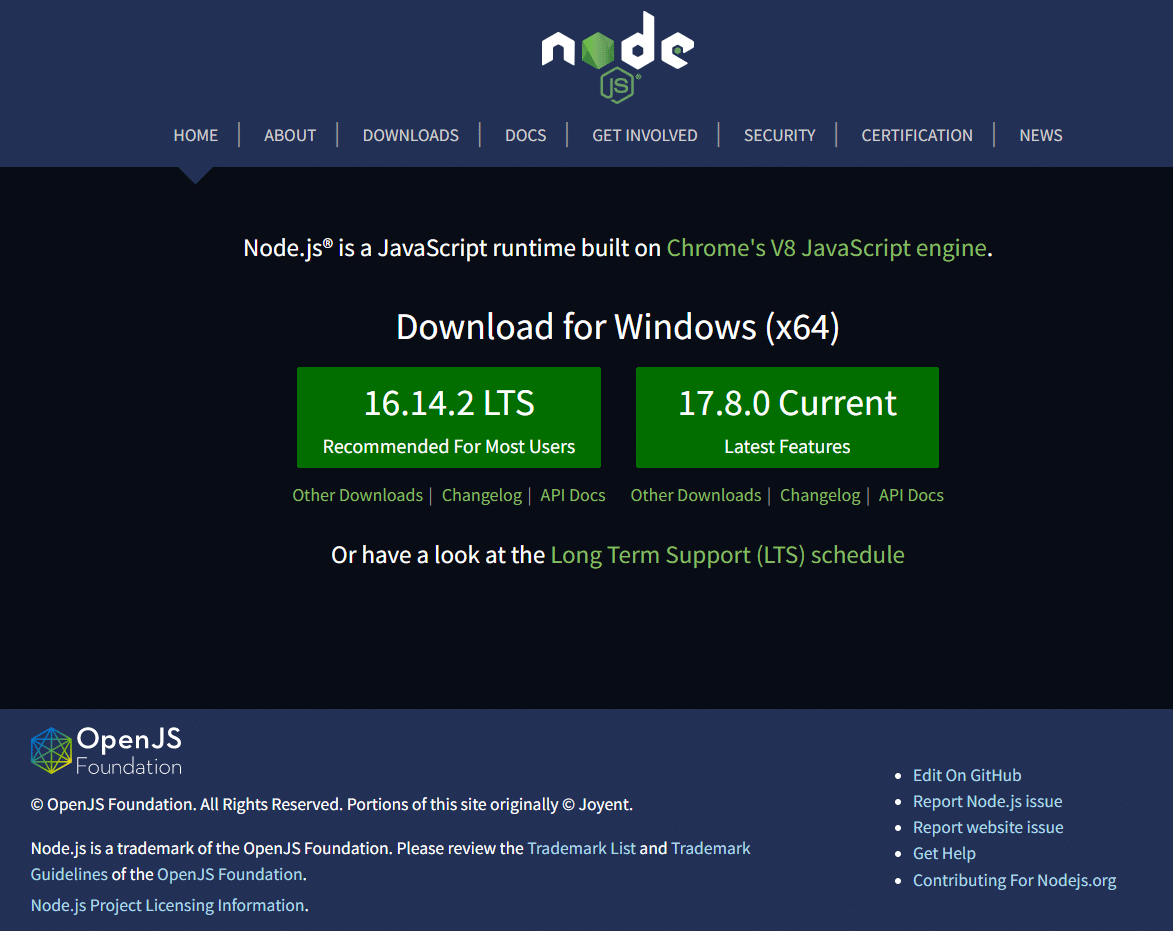Download the 17.8.0 Current version
The height and width of the screenshot is (931, 1173).
[x=787, y=417]
